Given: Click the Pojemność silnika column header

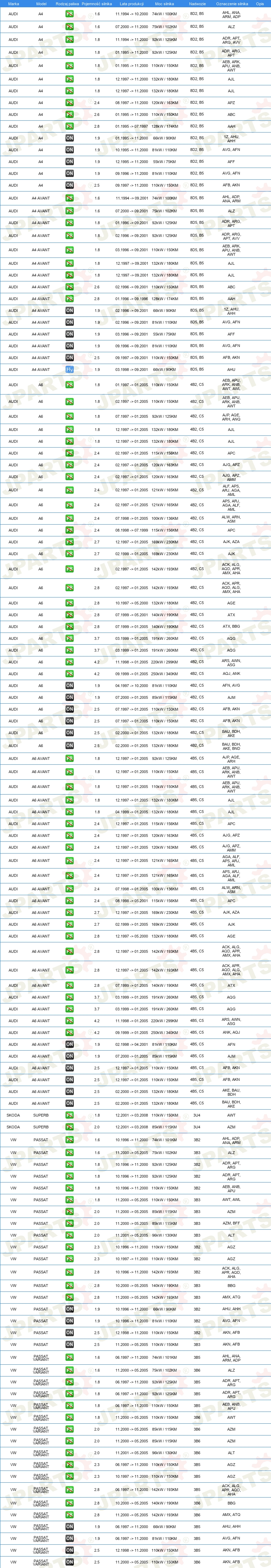Looking at the screenshot, I should (x=97, y=4).
